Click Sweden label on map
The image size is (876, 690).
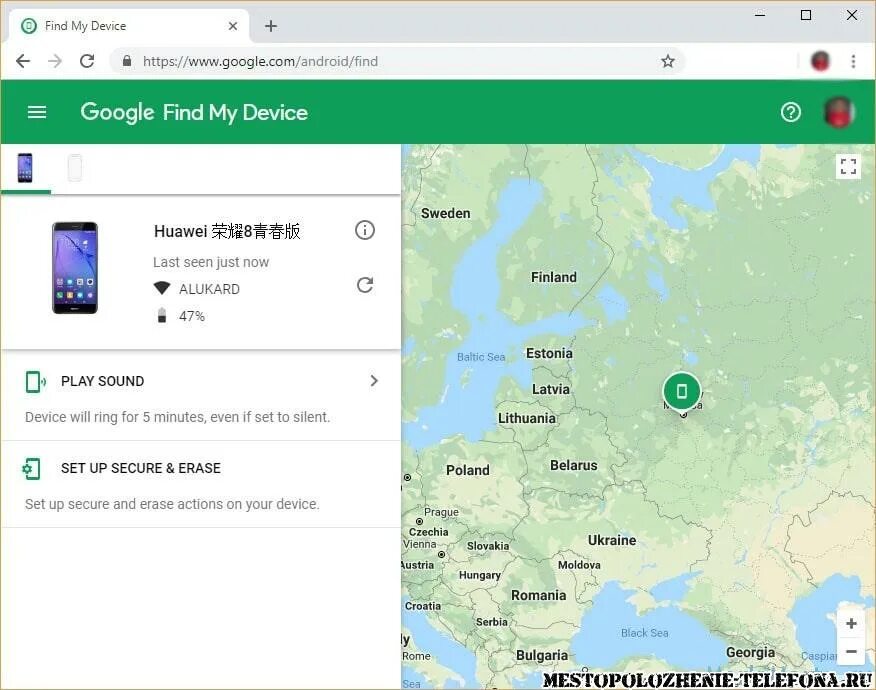point(445,213)
